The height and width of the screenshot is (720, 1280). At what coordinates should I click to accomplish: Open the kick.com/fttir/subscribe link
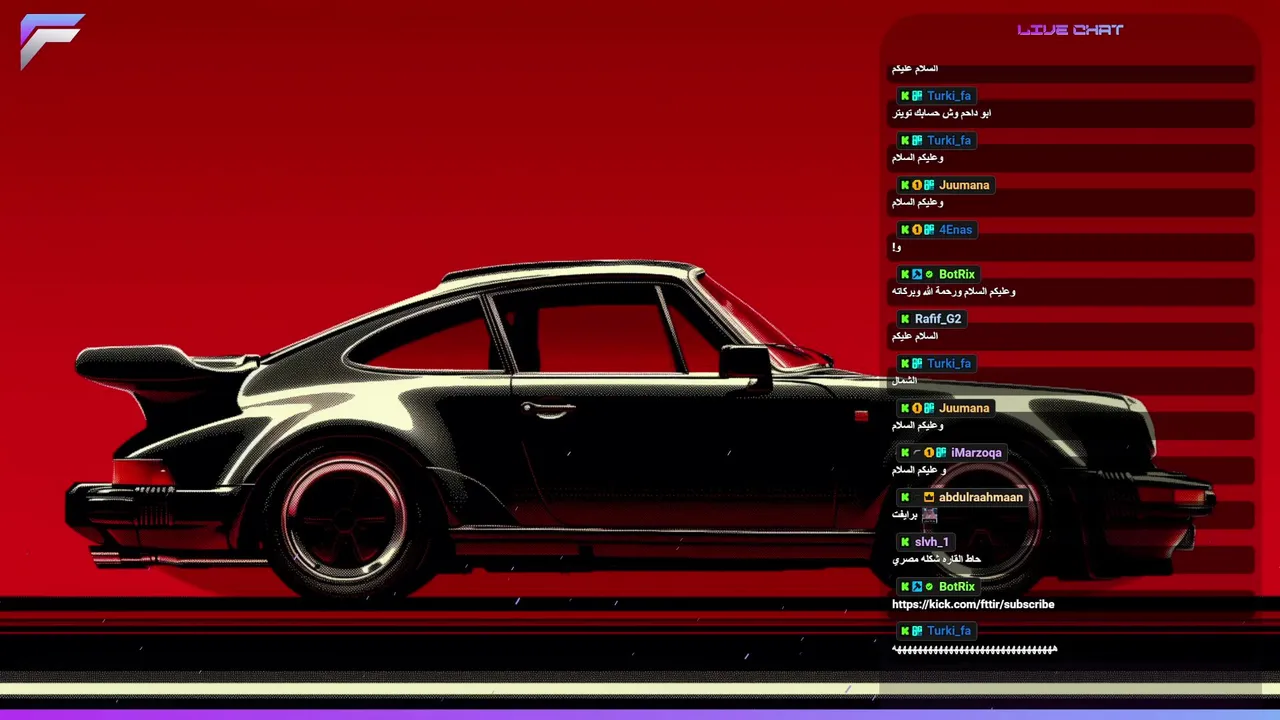pyautogui.click(x=973, y=604)
